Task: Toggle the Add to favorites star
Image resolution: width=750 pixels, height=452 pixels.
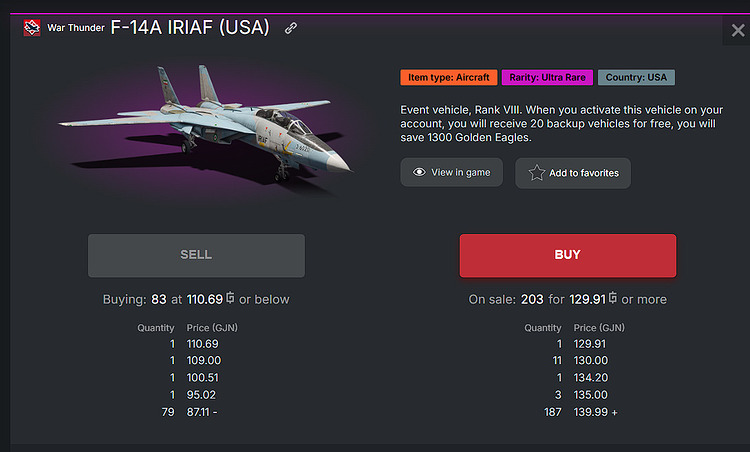Action: (537, 173)
